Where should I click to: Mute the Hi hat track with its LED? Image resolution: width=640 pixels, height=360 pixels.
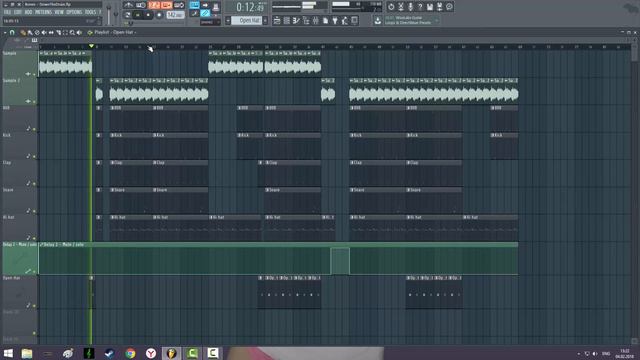coord(34,238)
